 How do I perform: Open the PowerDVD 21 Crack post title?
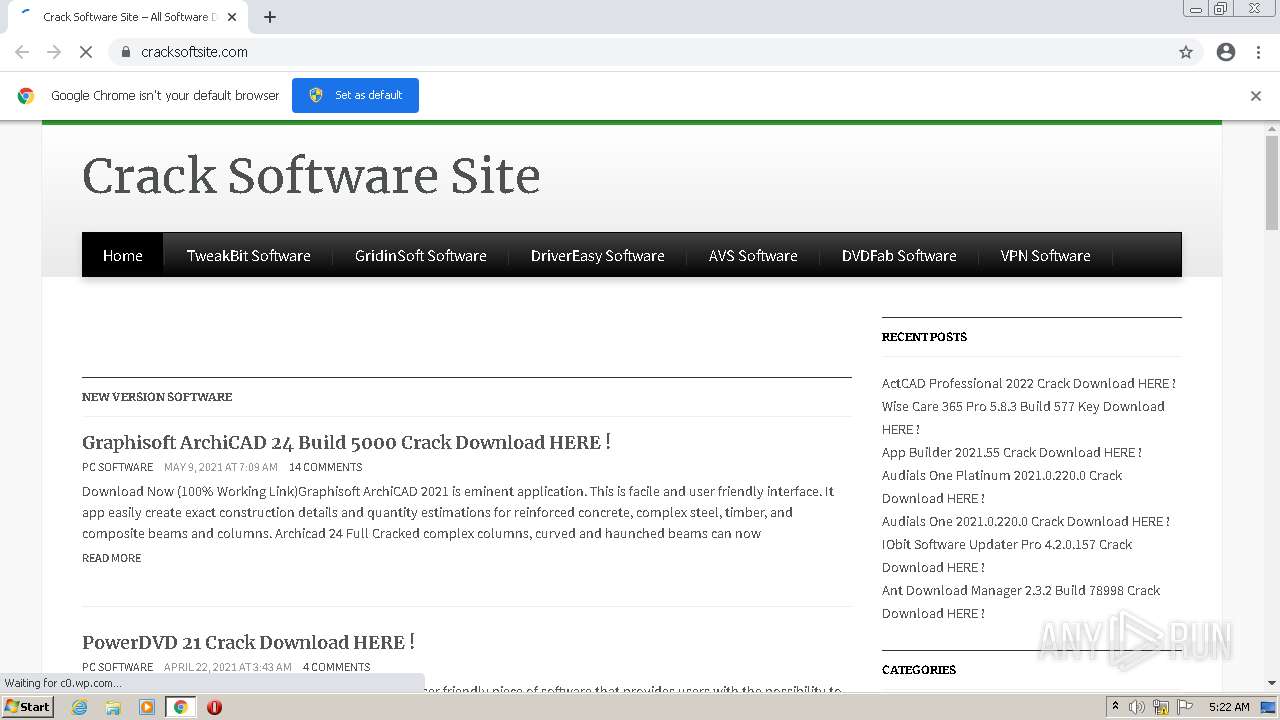[248, 642]
